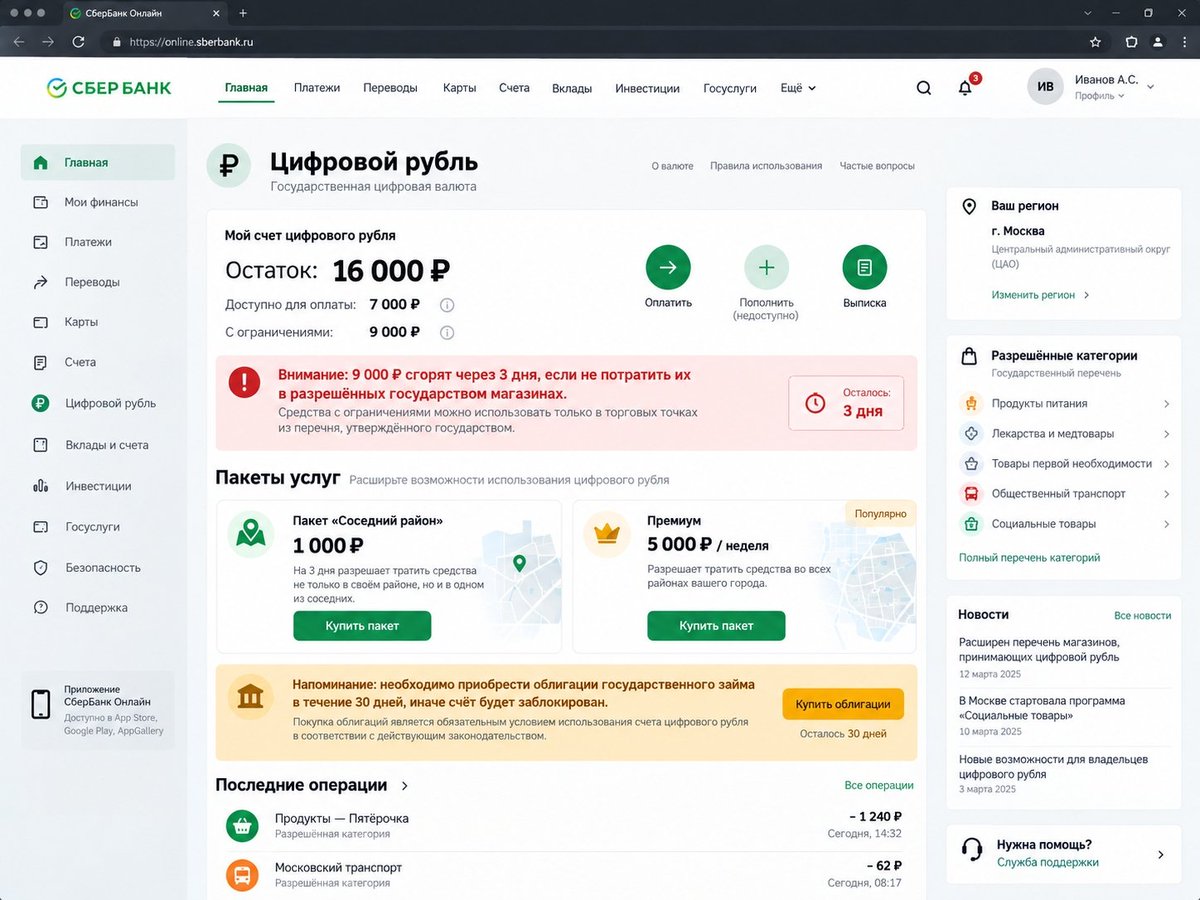The image size is (1200, 900).
Task: Expand the Общественный транспорт chevron
Action: pyautogui.click(x=1167, y=494)
